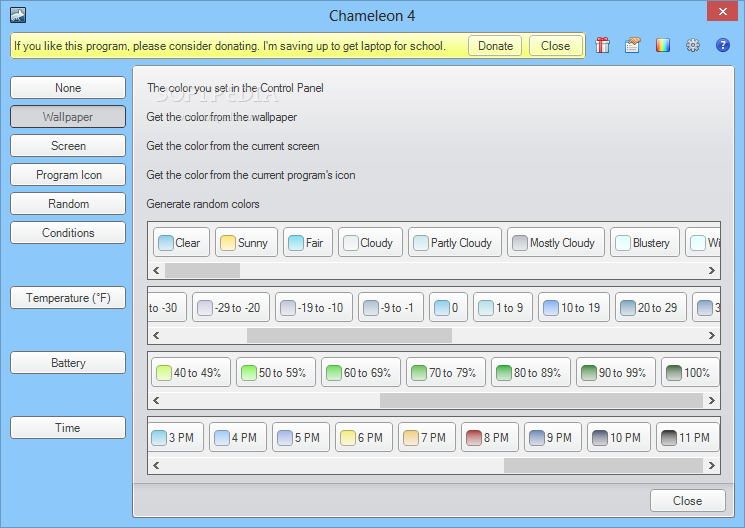Image resolution: width=745 pixels, height=528 pixels.
Task: Pick the Sunny weather color swatch
Action: pyautogui.click(x=246, y=243)
